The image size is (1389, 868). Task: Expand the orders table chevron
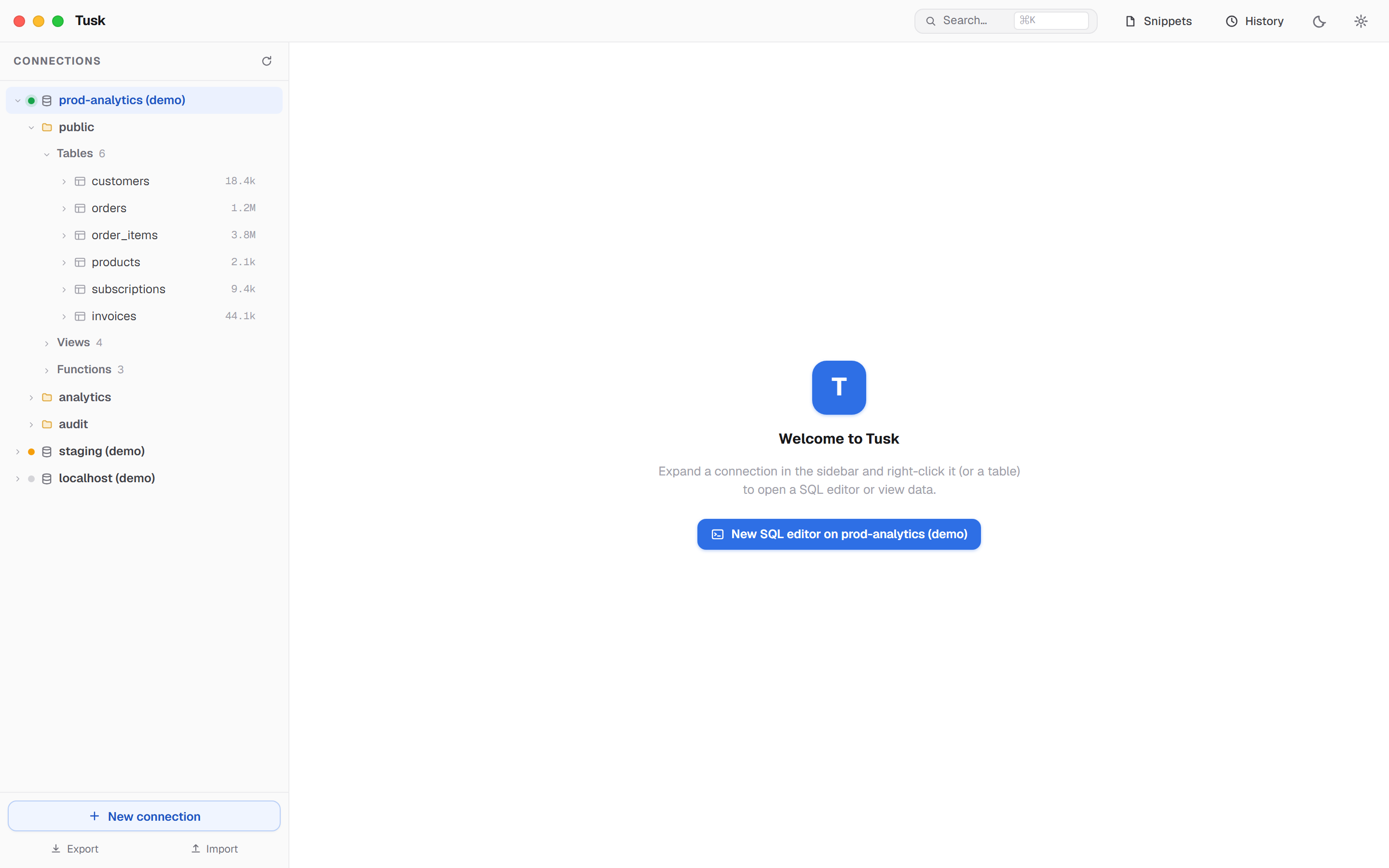[x=64, y=208]
